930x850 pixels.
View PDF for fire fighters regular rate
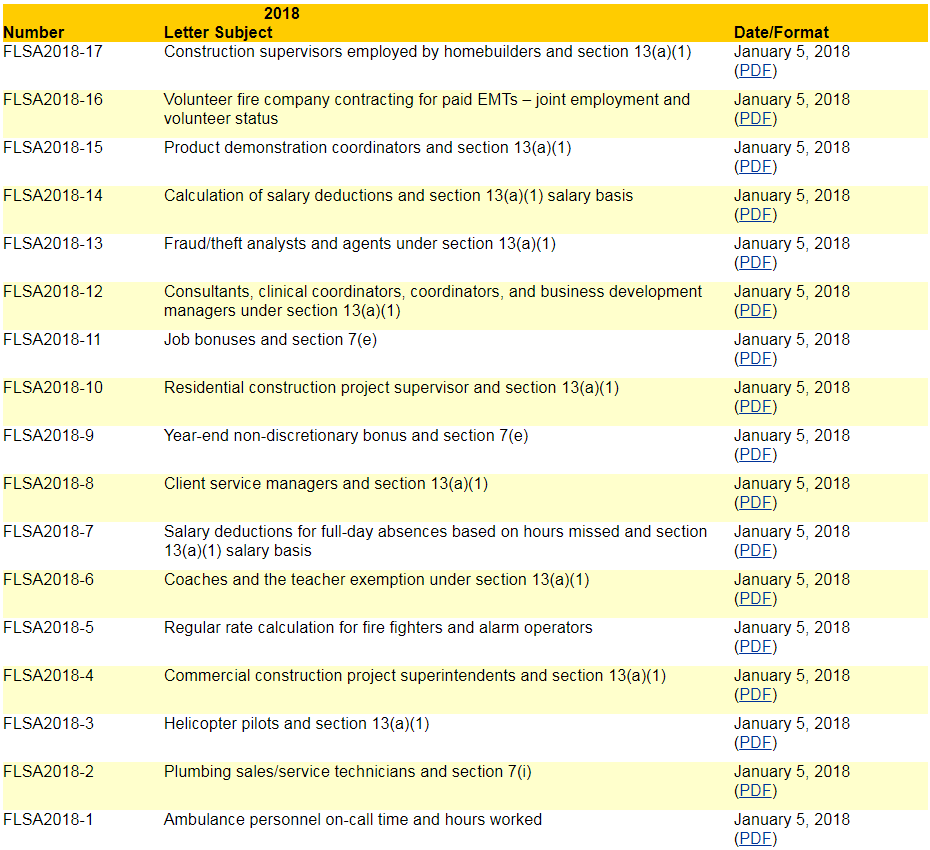(x=755, y=647)
